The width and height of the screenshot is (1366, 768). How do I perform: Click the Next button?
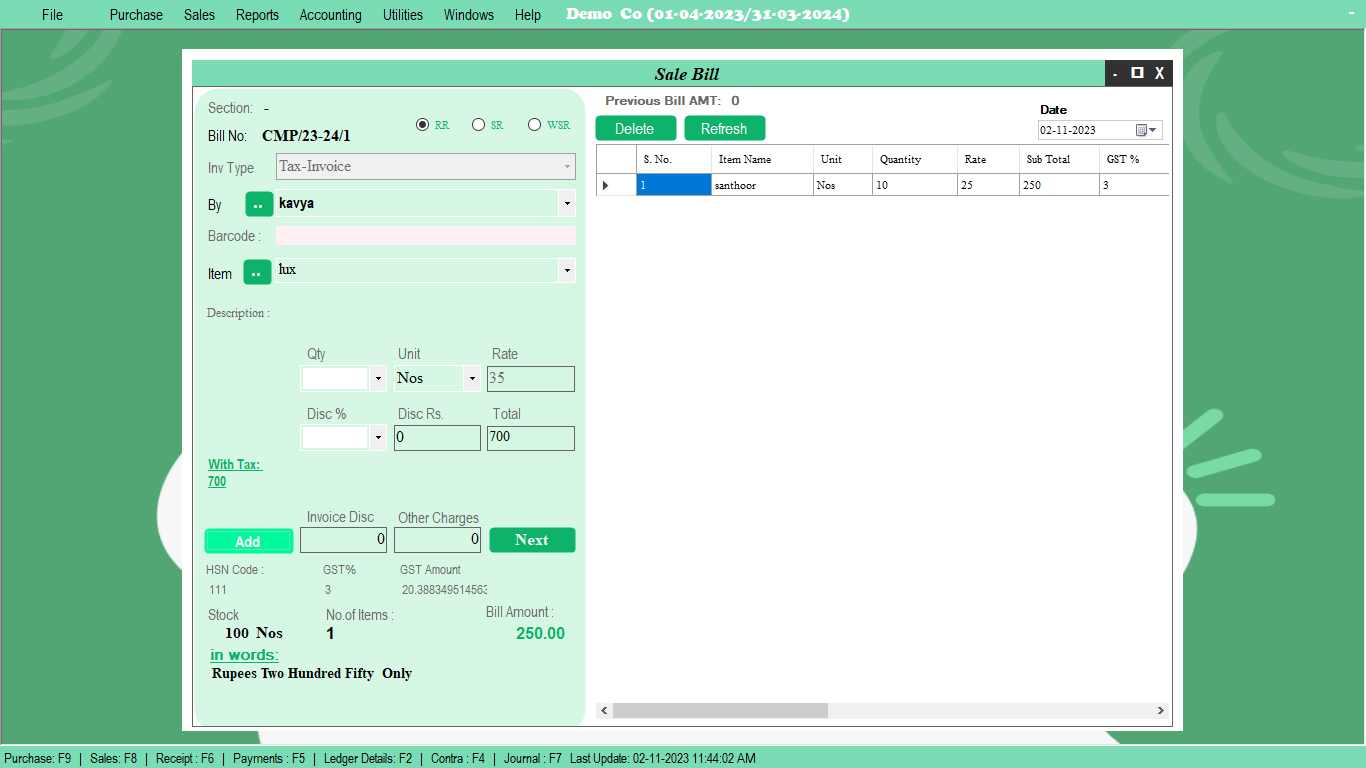[532, 539]
